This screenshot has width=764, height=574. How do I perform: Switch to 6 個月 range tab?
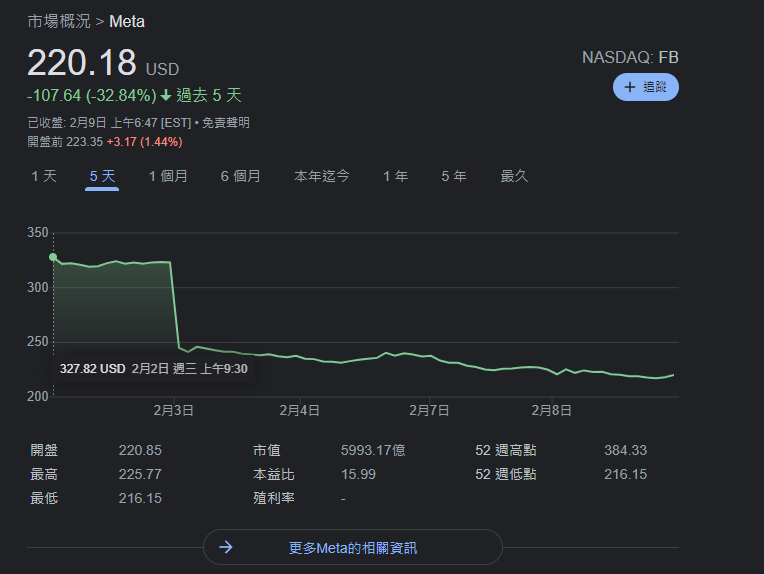coord(240,176)
